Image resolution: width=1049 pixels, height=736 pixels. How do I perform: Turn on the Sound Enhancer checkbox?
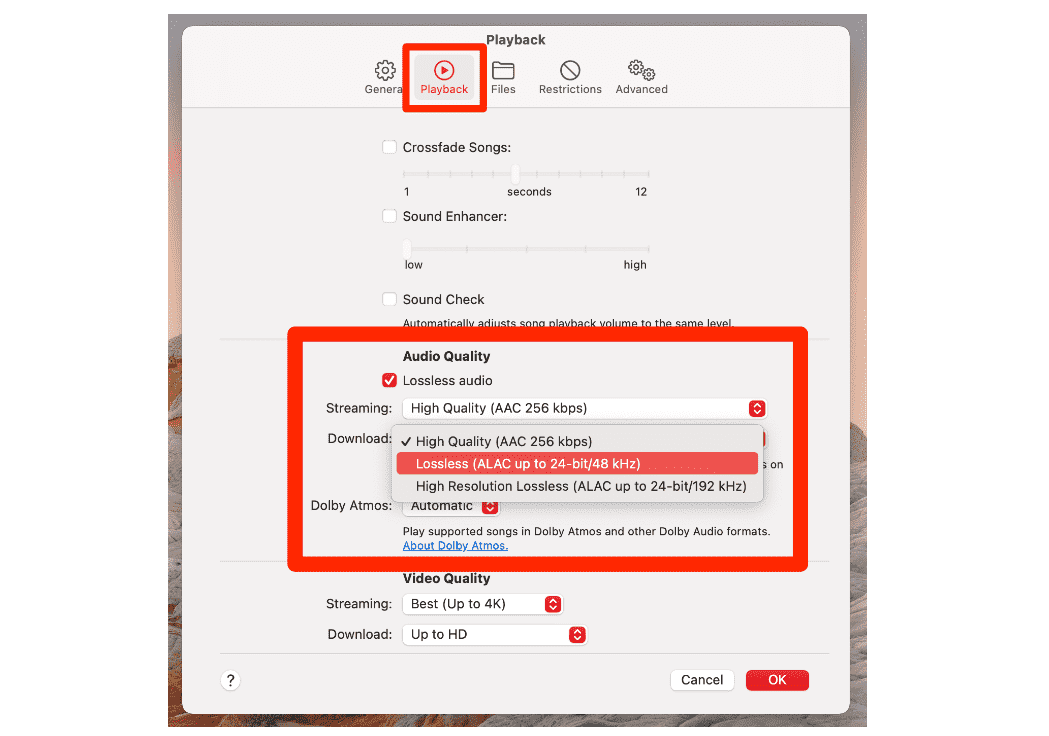389,216
